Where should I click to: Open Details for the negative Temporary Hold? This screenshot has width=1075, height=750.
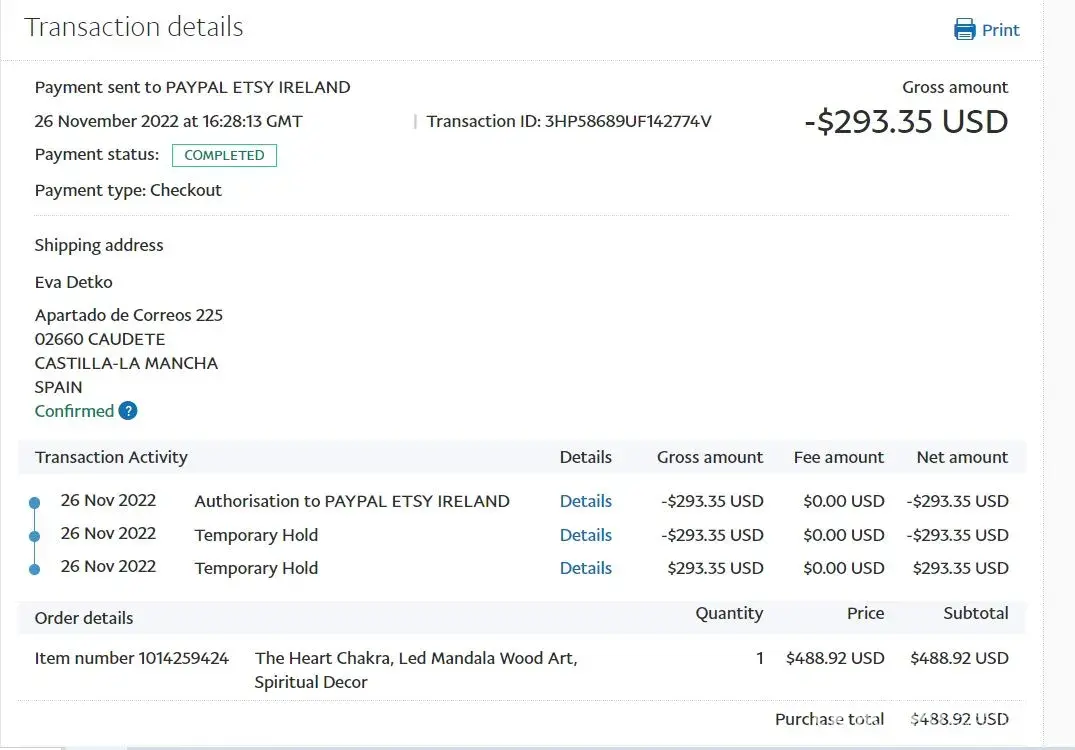pyautogui.click(x=586, y=535)
